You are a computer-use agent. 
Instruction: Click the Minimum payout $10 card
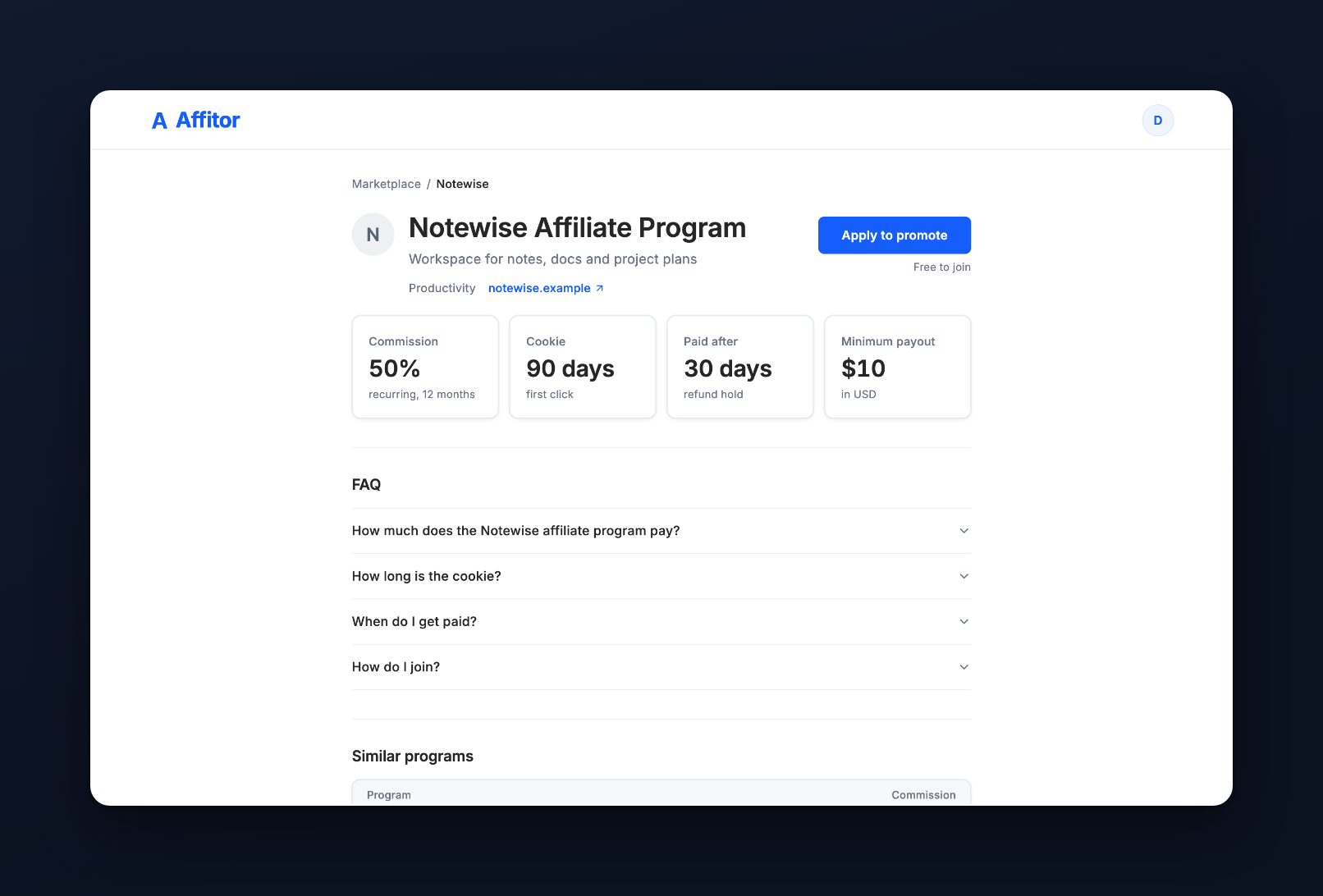(x=898, y=367)
